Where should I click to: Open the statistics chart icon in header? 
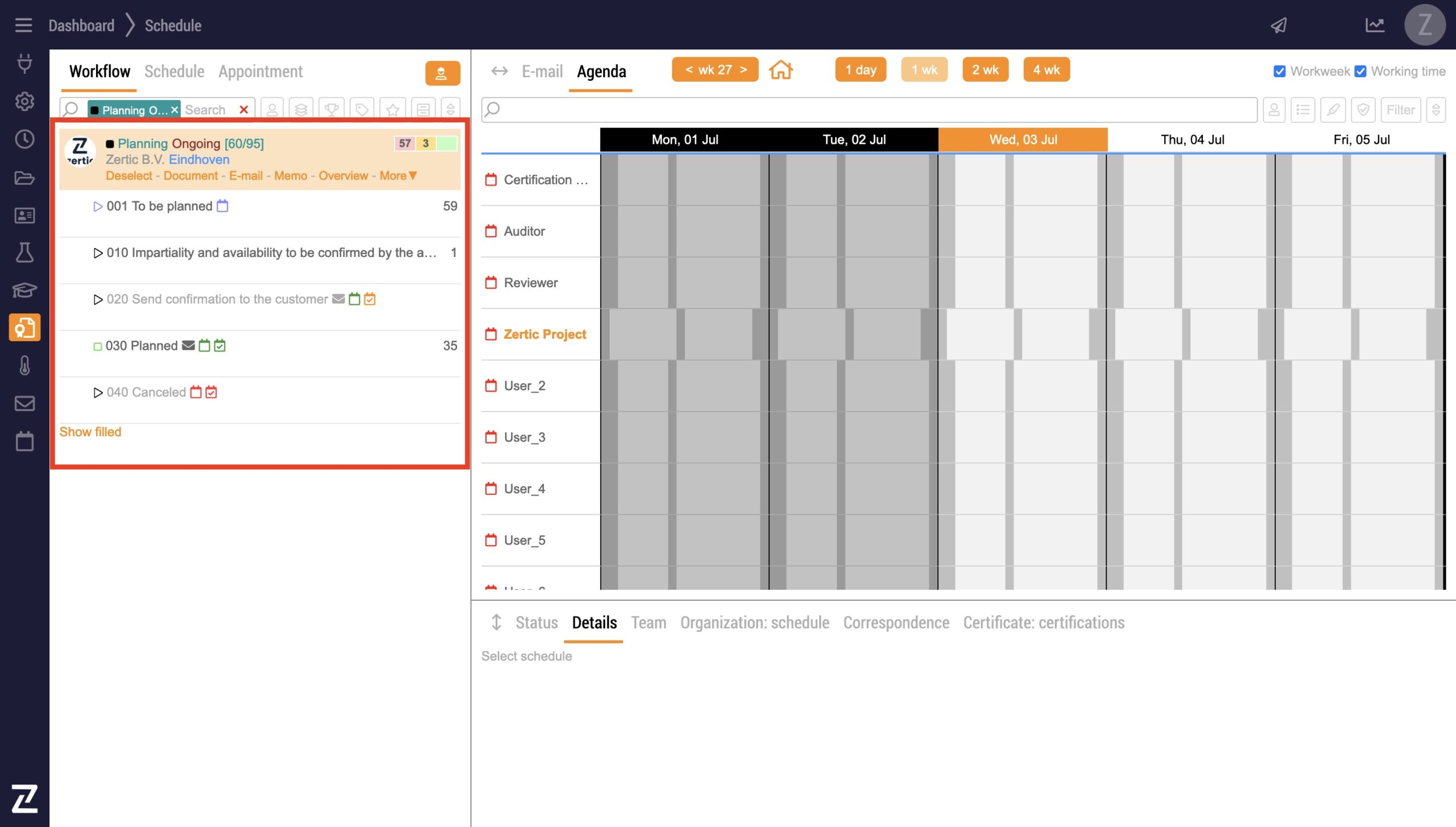1375,25
